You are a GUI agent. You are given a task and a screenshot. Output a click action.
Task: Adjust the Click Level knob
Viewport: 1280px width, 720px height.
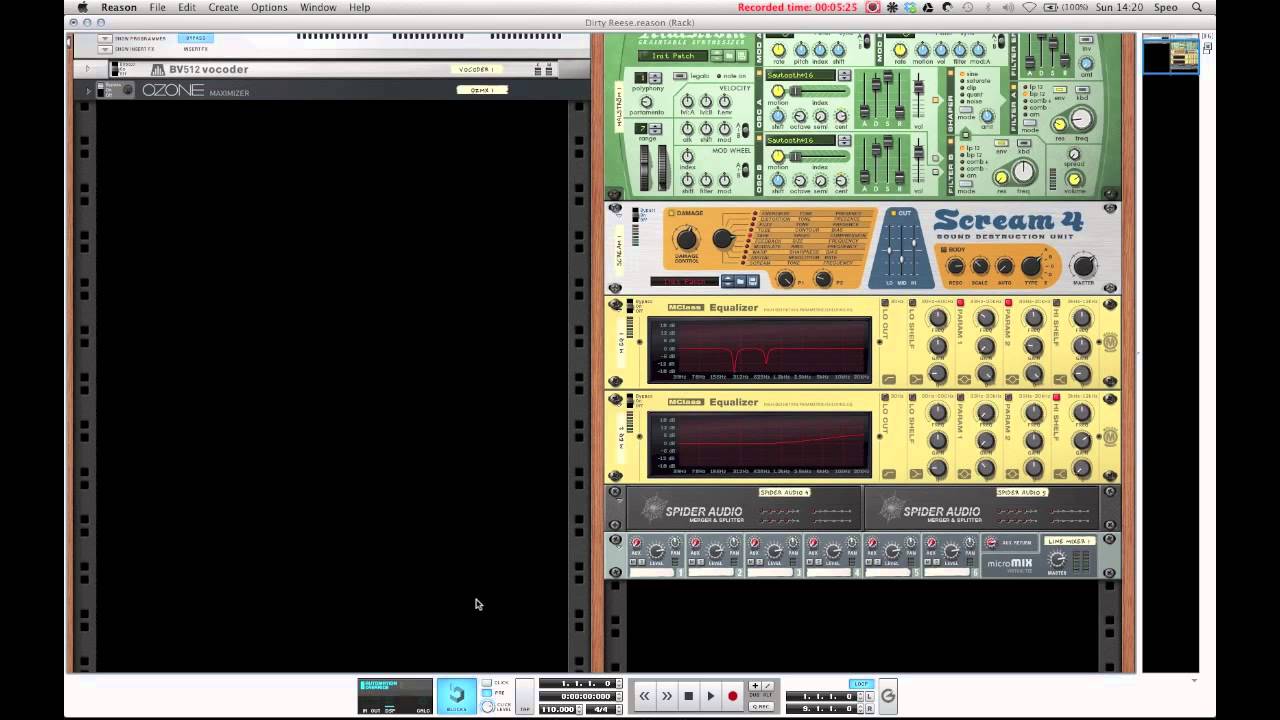point(488,707)
